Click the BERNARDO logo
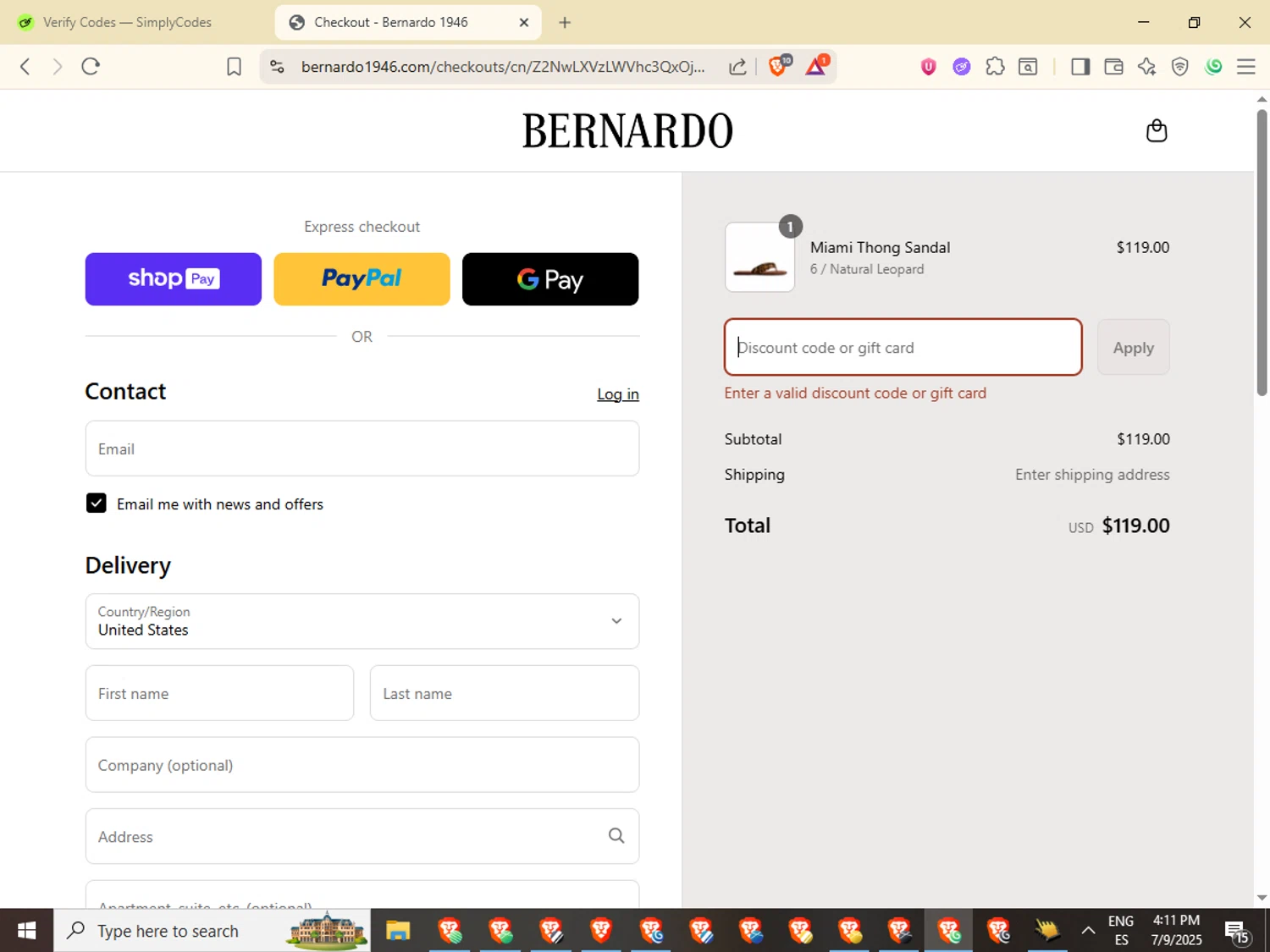The width and height of the screenshot is (1270, 952). pyautogui.click(x=627, y=131)
